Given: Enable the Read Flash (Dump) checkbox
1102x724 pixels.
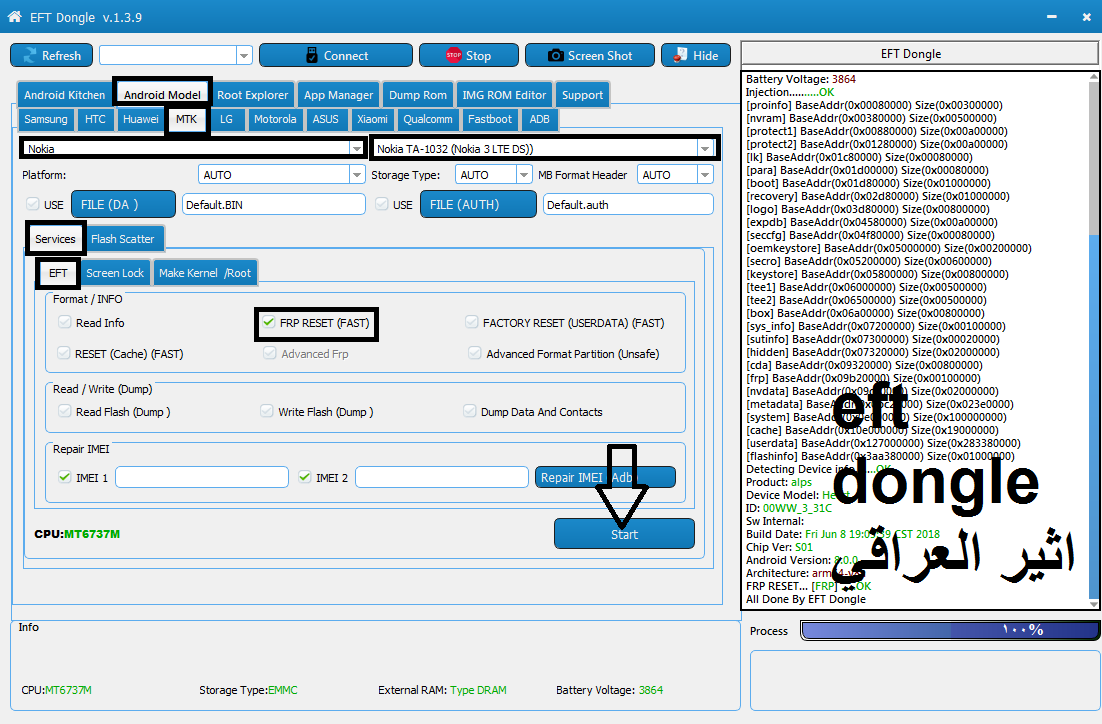Looking at the screenshot, I should [65, 411].
